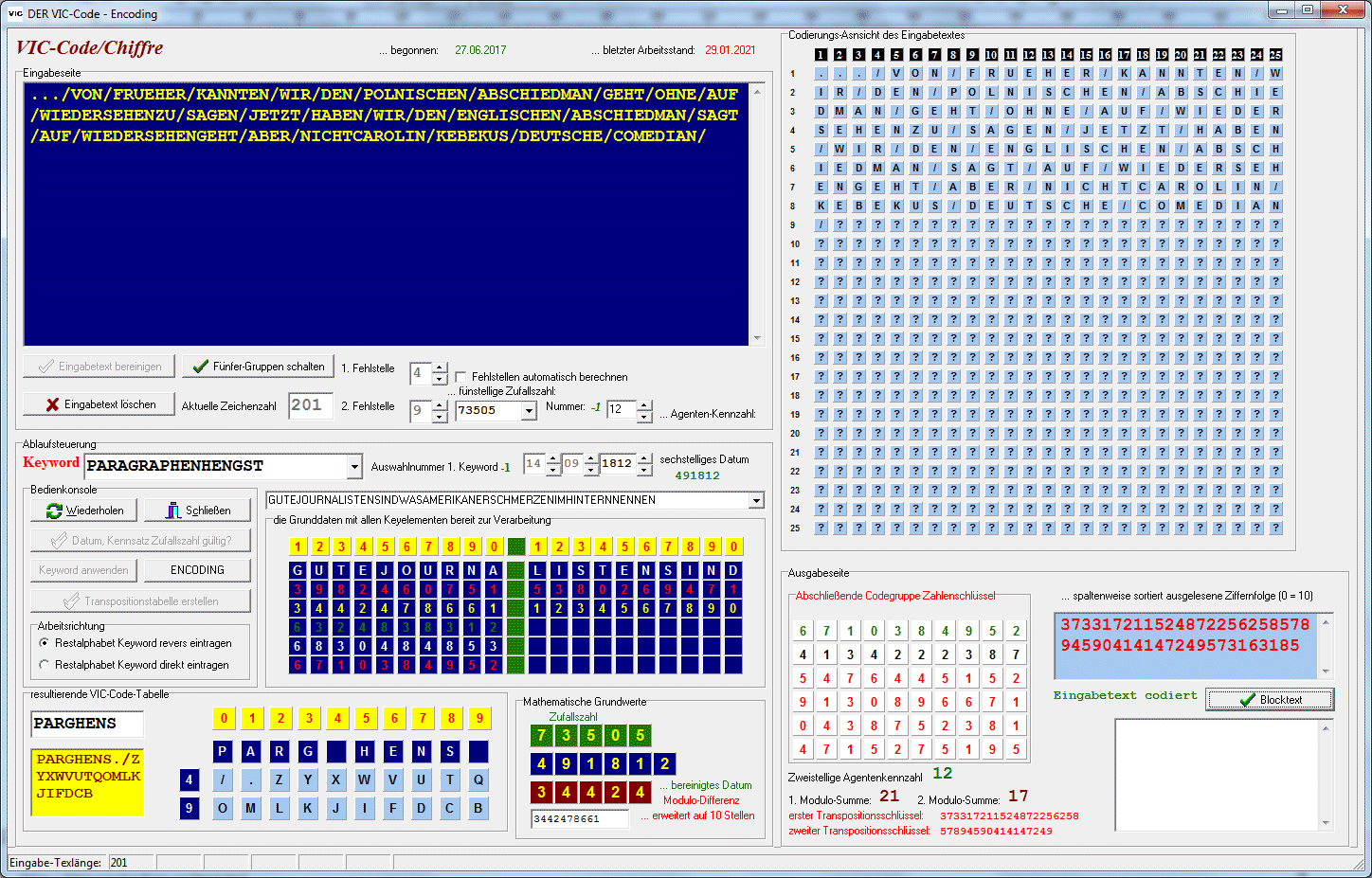Click 2. Modulo-Summe value 17
1372x878 pixels.
[x=1018, y=797]
